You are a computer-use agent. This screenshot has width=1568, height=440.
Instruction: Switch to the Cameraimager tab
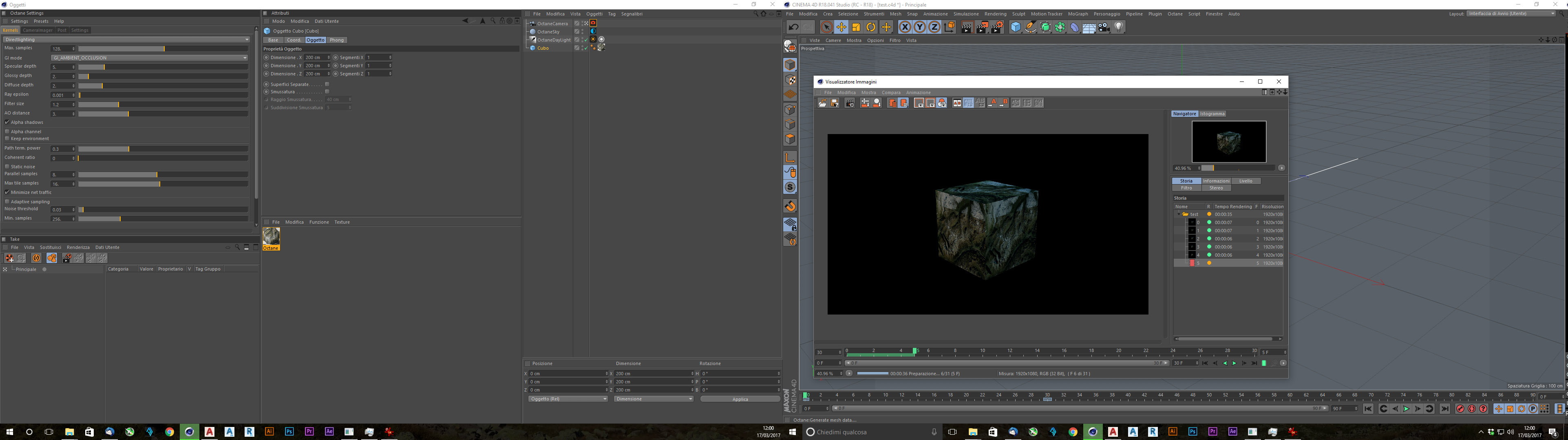pos(38,30)
